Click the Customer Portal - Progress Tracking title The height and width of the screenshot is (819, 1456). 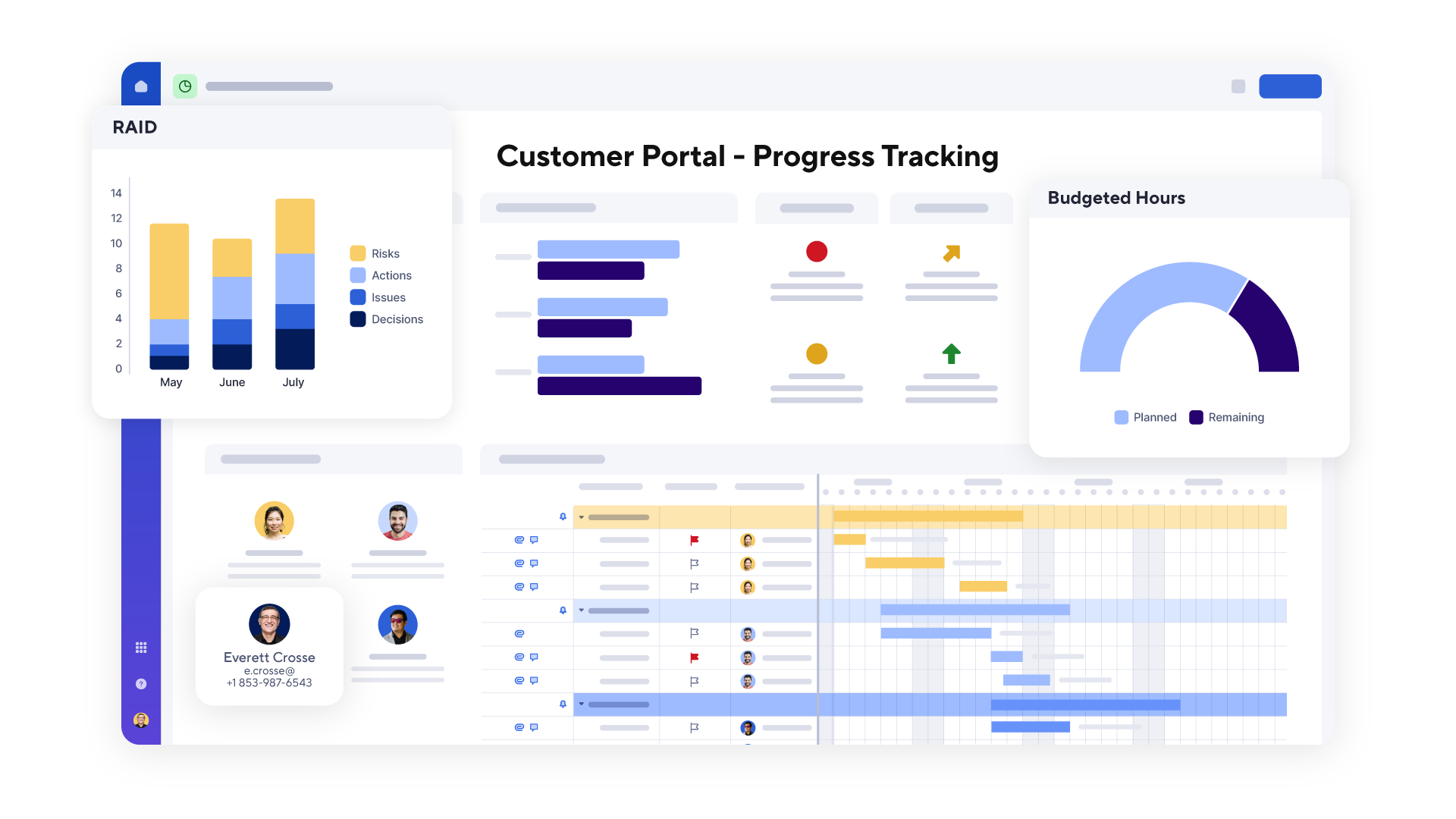click(x=748, y=156)
